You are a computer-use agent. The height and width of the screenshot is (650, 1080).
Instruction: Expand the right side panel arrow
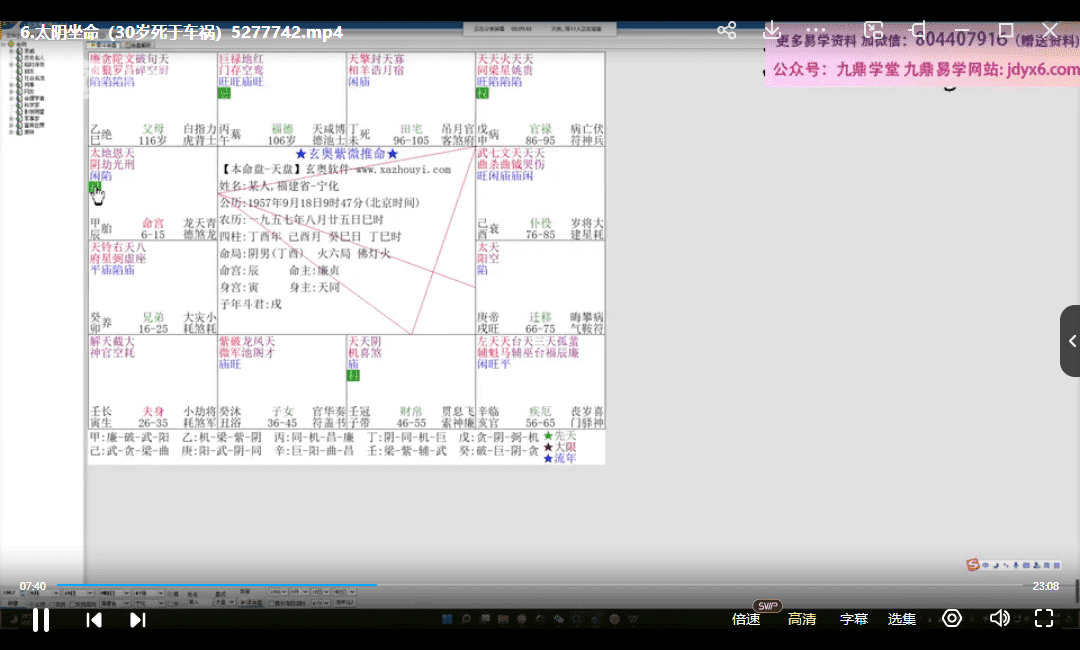point(1071,341)
